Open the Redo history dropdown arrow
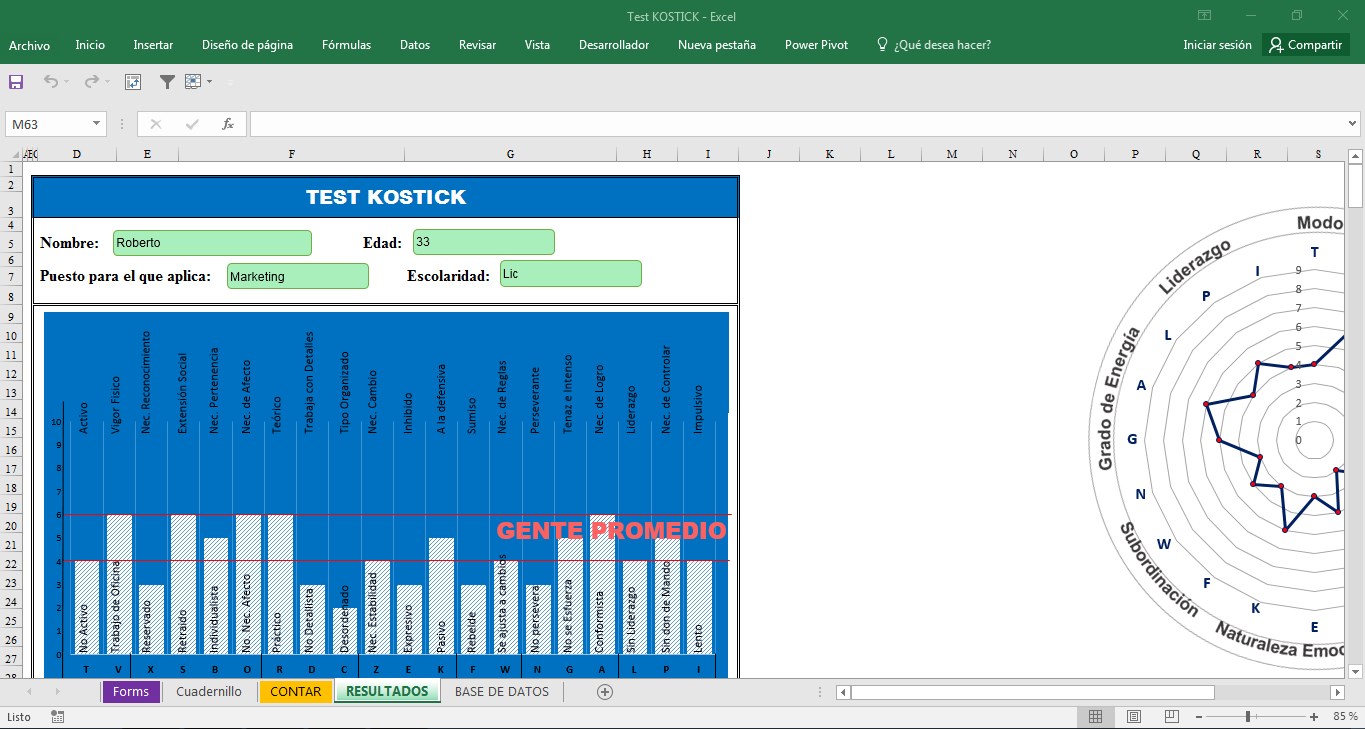 tap(107, 82)
